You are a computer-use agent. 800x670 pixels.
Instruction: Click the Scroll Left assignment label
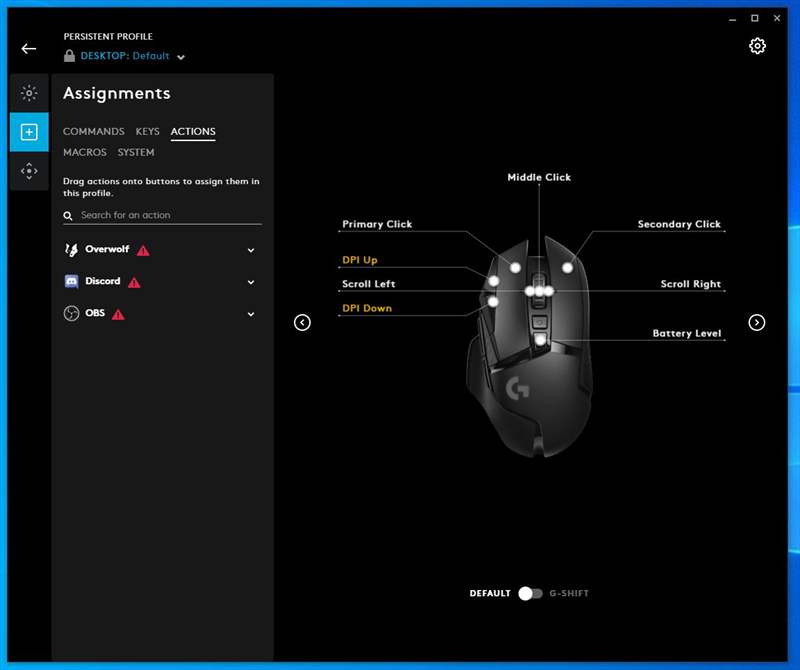pyautogui.click(x=368, y=284)
